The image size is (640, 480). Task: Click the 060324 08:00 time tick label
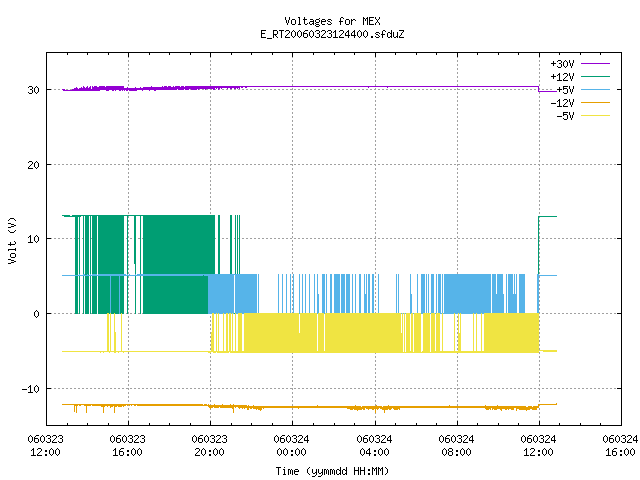point(456,445)
